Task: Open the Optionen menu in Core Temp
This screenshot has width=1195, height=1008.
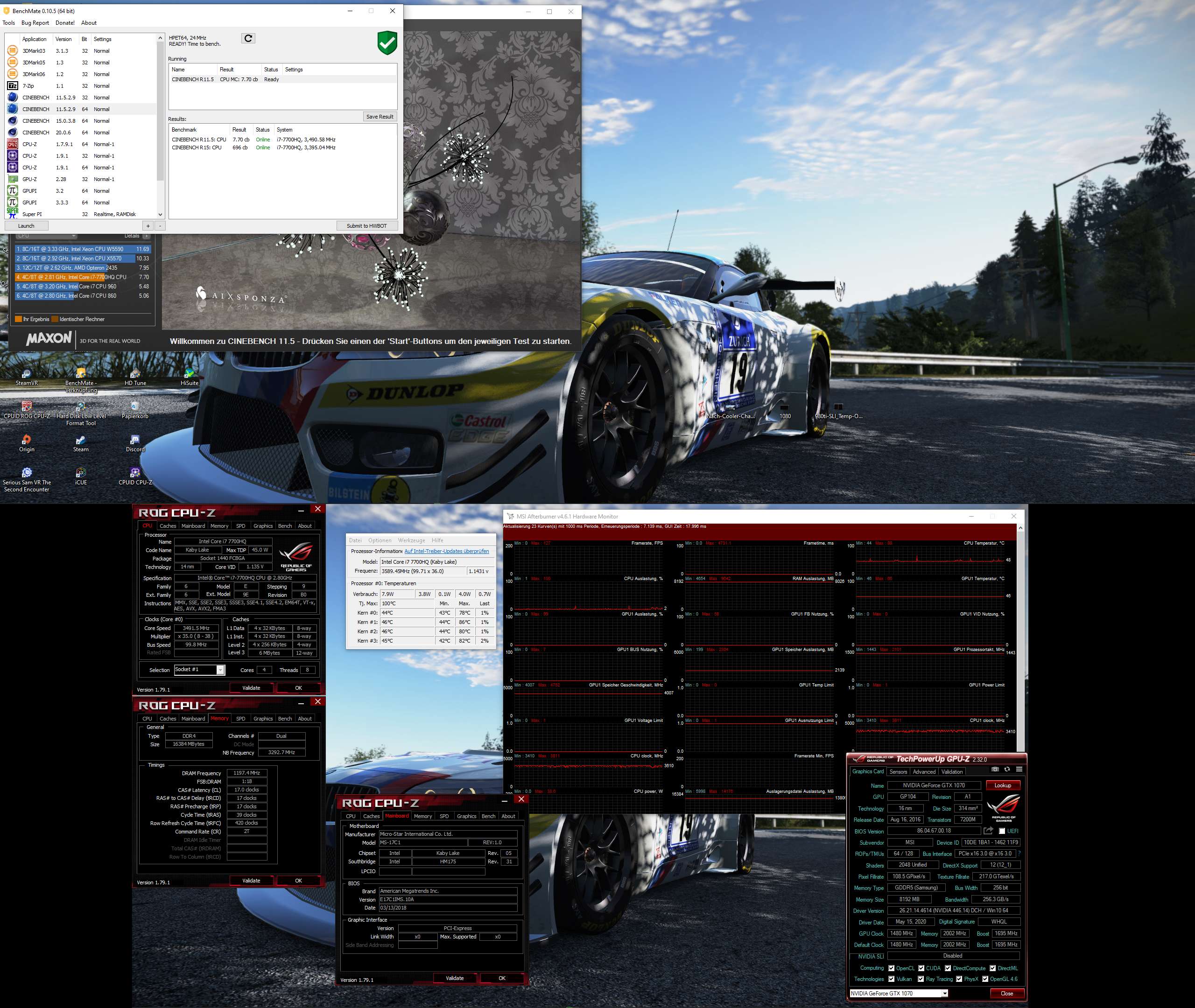Action: click(x=380, y=540)
